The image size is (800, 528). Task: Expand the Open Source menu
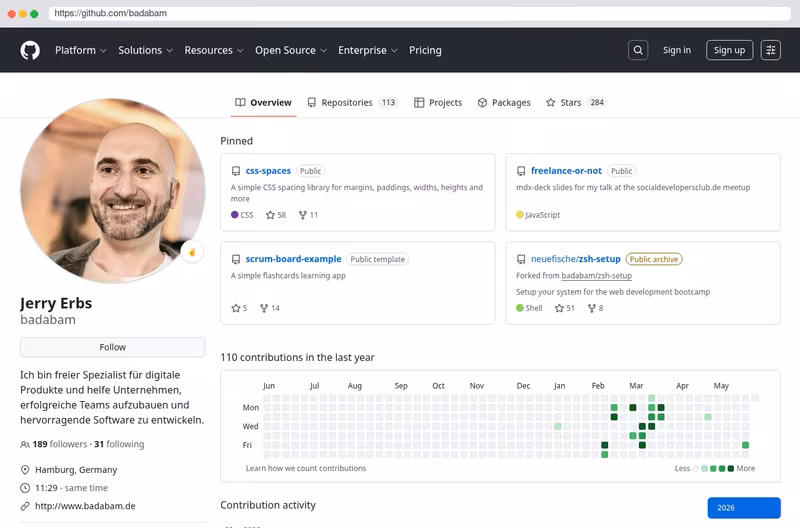point(291,50)
